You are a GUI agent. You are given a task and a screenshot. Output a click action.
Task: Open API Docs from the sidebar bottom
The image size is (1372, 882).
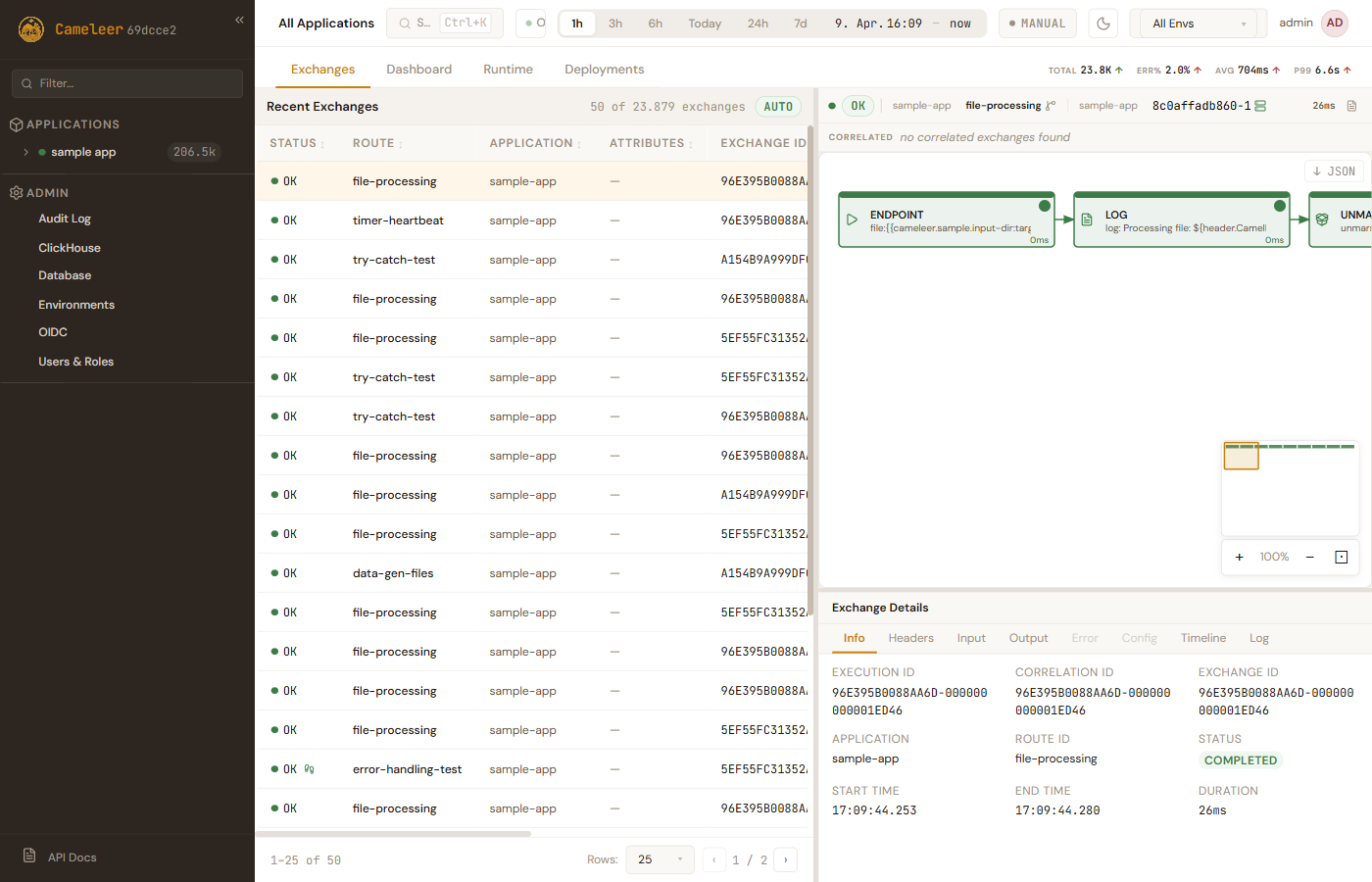[72, 857]
